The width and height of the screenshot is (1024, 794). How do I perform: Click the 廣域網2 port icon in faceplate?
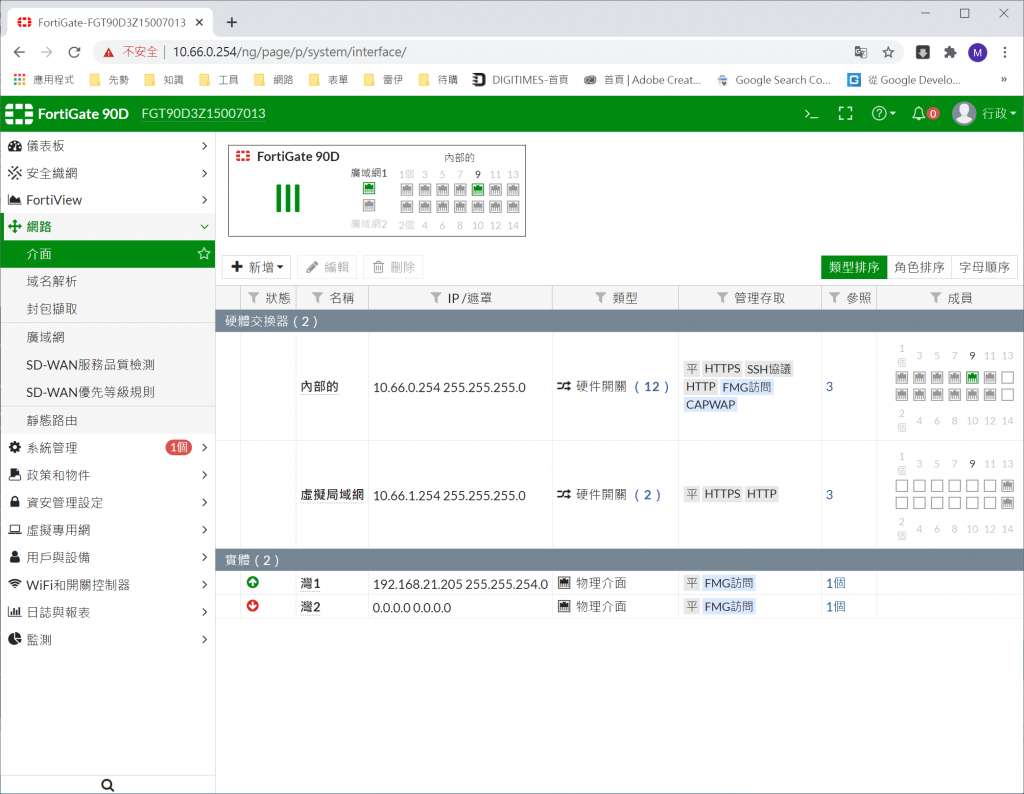click(x=369, y=206)
